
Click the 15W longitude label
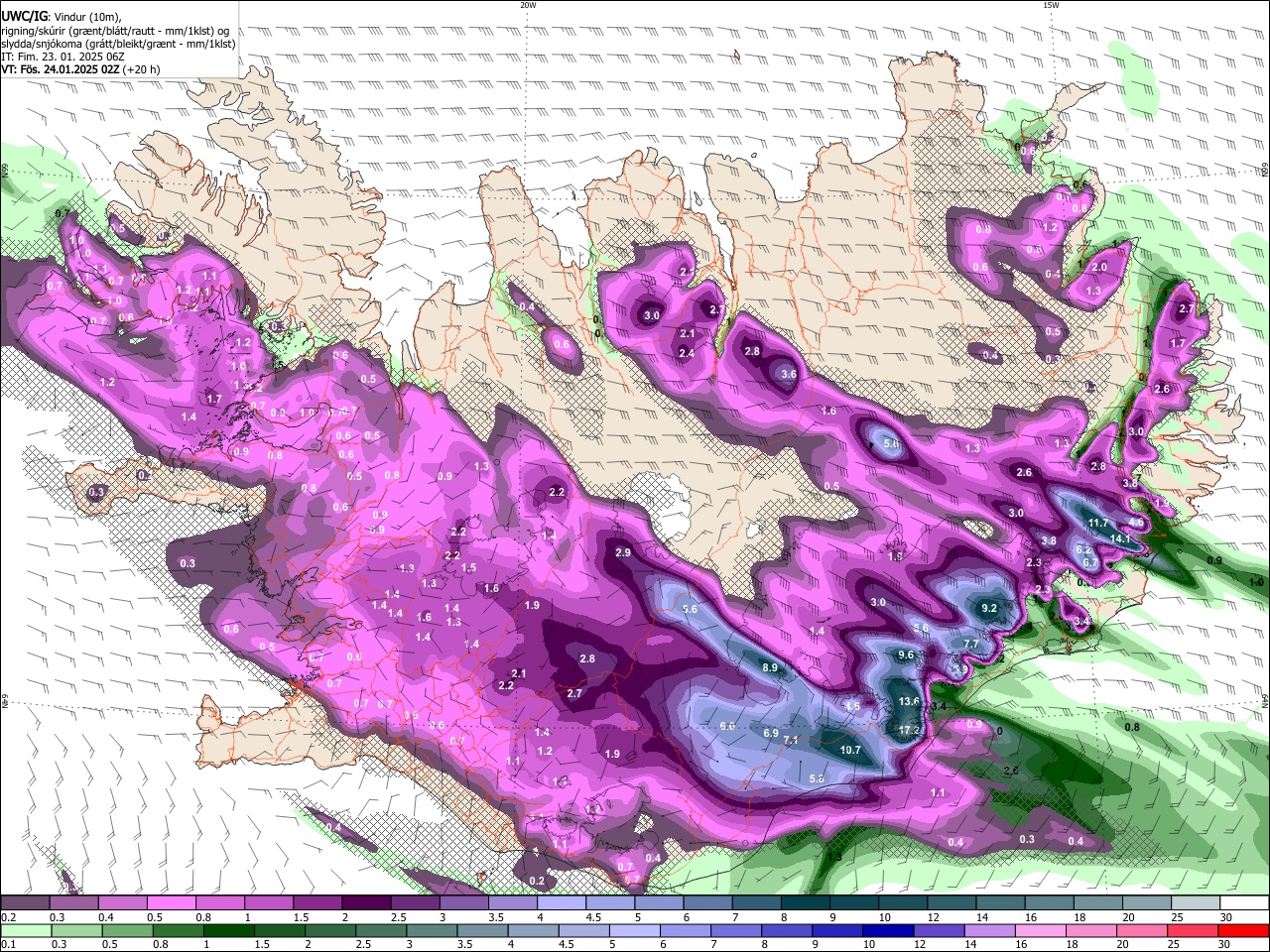click(x=1051, y=5)
